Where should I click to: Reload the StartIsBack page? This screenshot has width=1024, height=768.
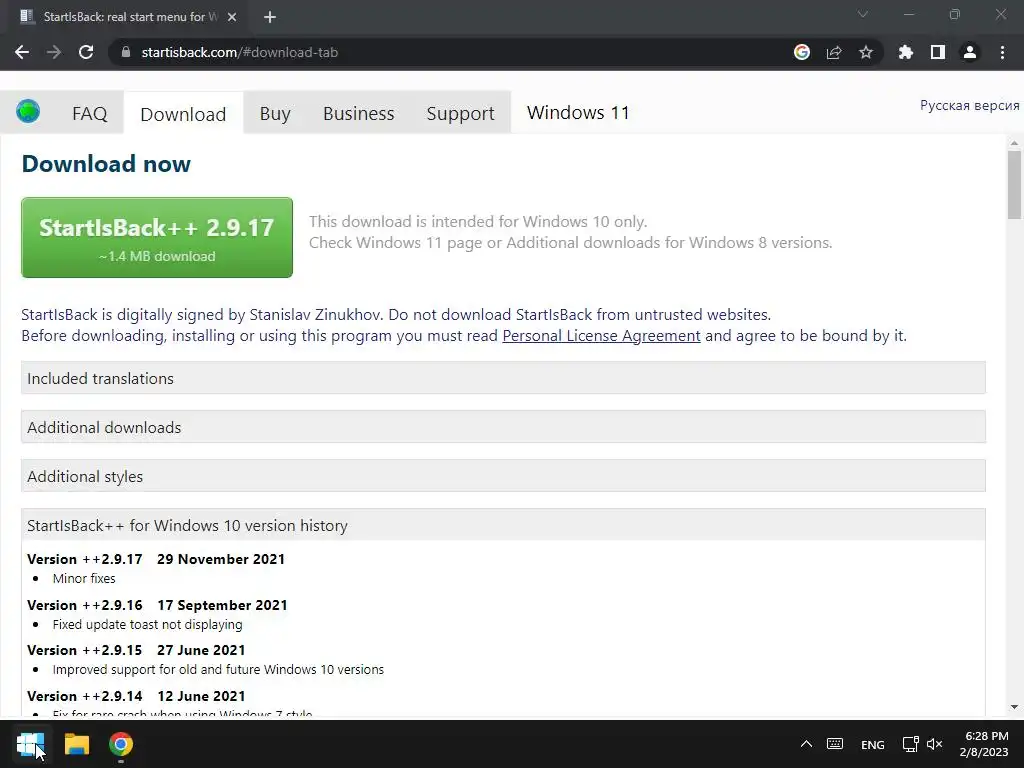86,52
